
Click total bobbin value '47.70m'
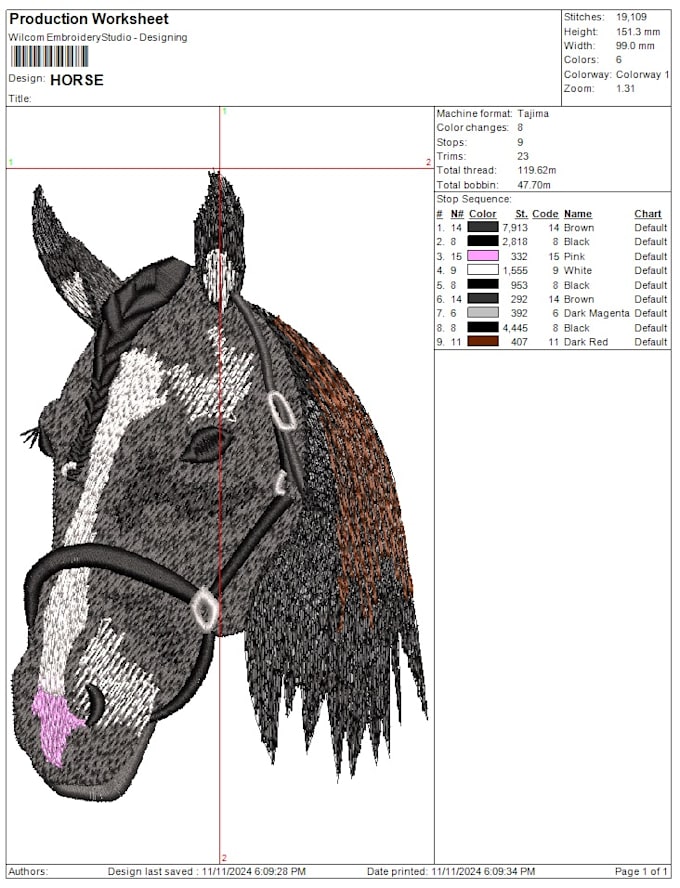pyautogui.click(x=534, y=185)
